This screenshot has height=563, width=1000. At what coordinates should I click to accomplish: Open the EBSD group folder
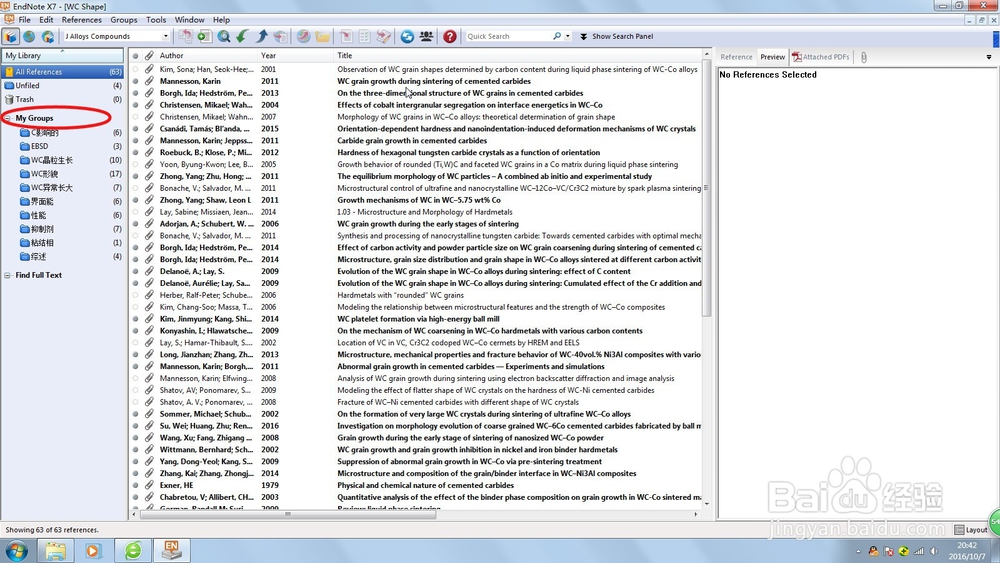(40, 146)
